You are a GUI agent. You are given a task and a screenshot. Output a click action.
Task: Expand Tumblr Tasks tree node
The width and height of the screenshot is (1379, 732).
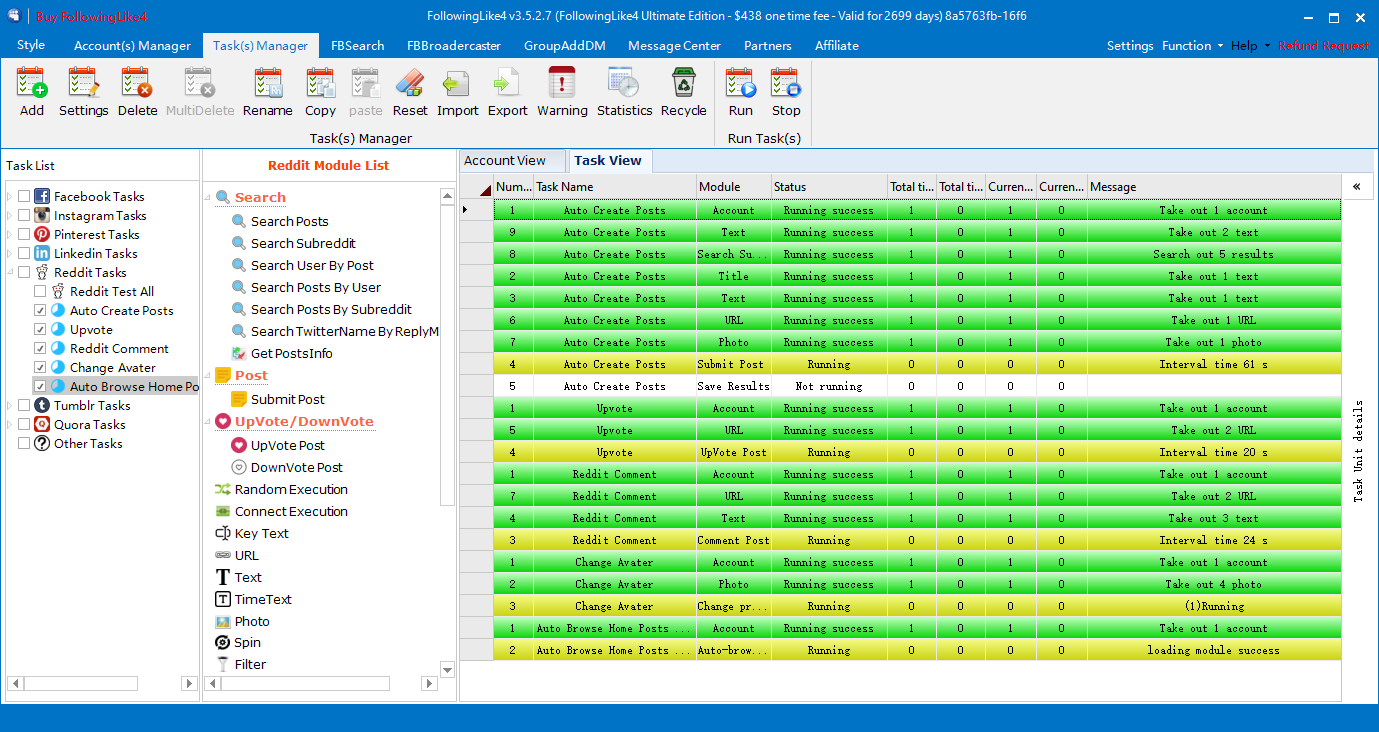tap(10, 405)
